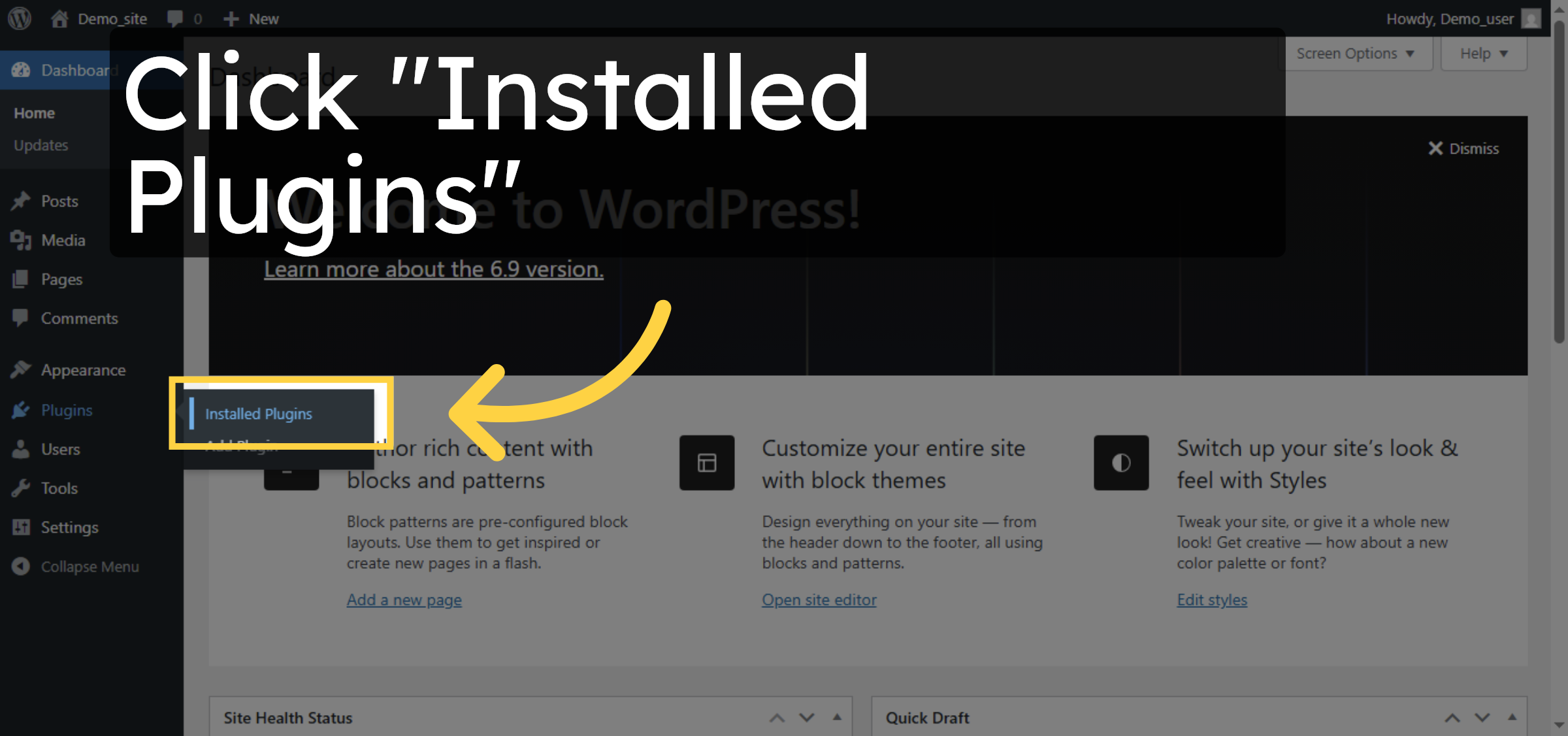Click the New item plus icon

[x=232, y=18]
